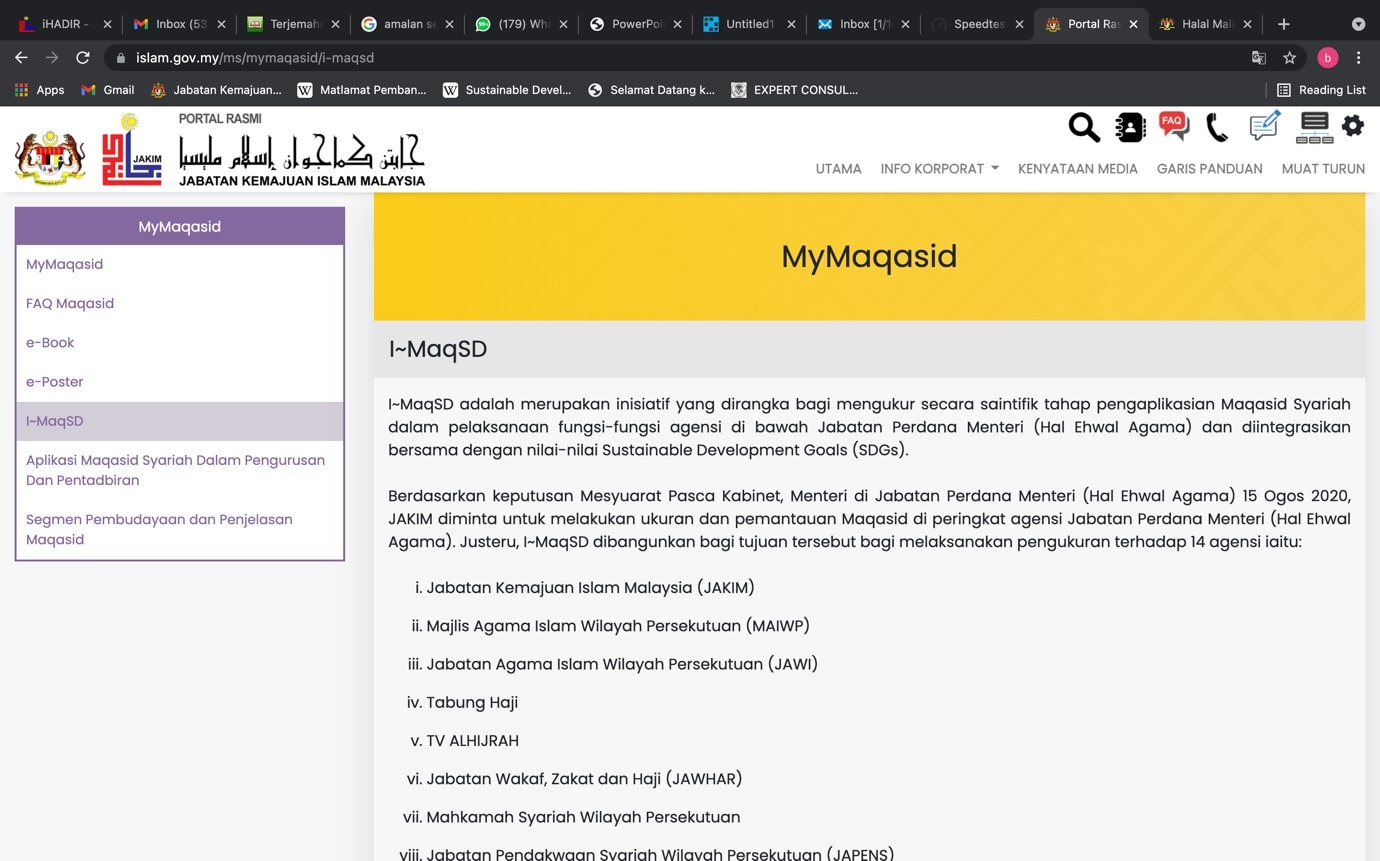Click the Malaysia coat of arms logo
Viewport: 1380px width, 861px height.
50,157
